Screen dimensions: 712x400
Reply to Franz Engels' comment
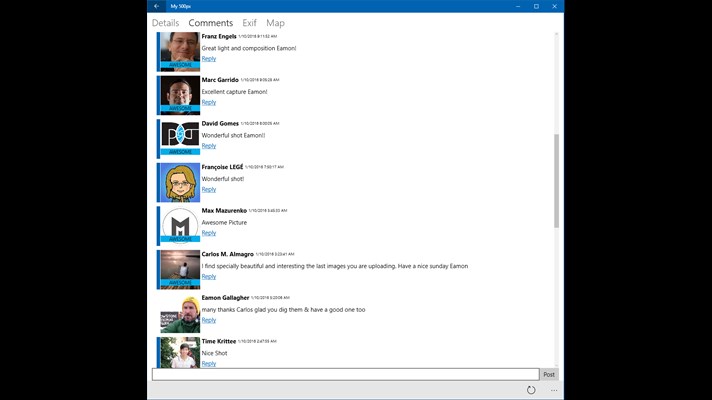point(209,59)
